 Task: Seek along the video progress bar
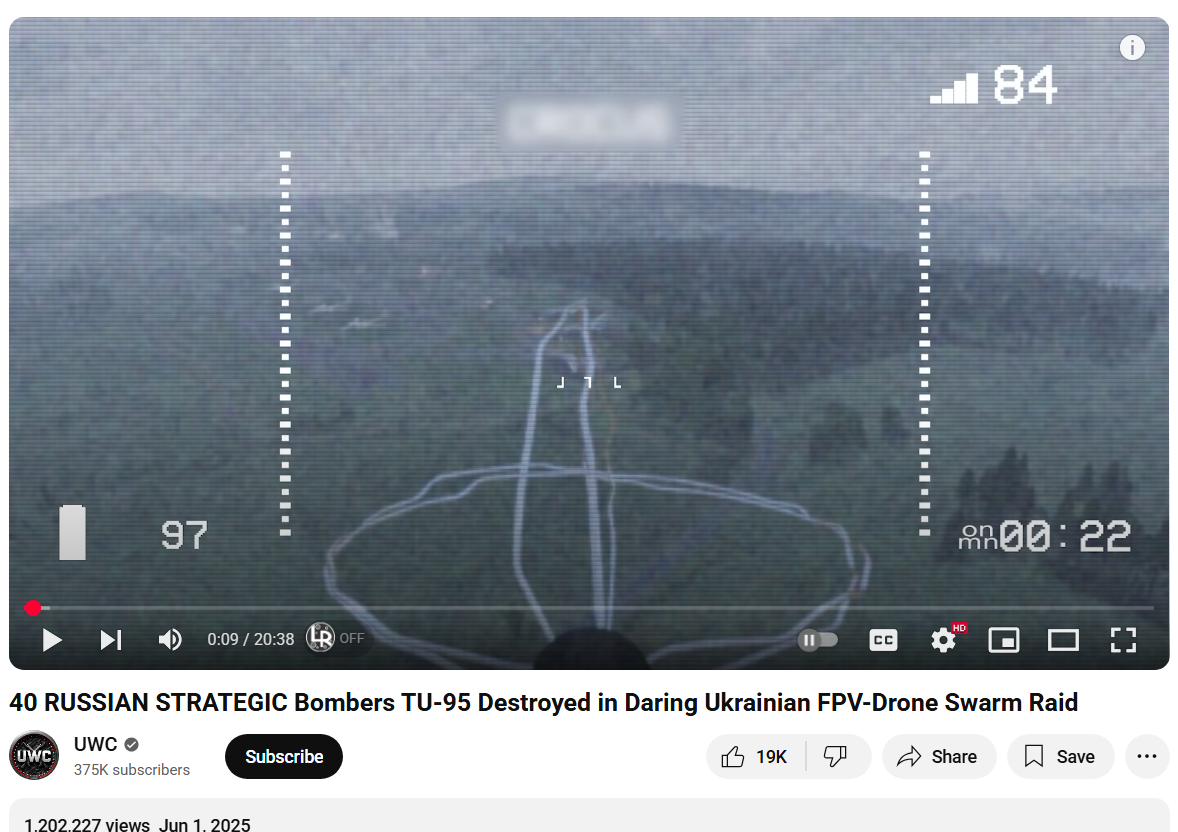coord(589,607)
